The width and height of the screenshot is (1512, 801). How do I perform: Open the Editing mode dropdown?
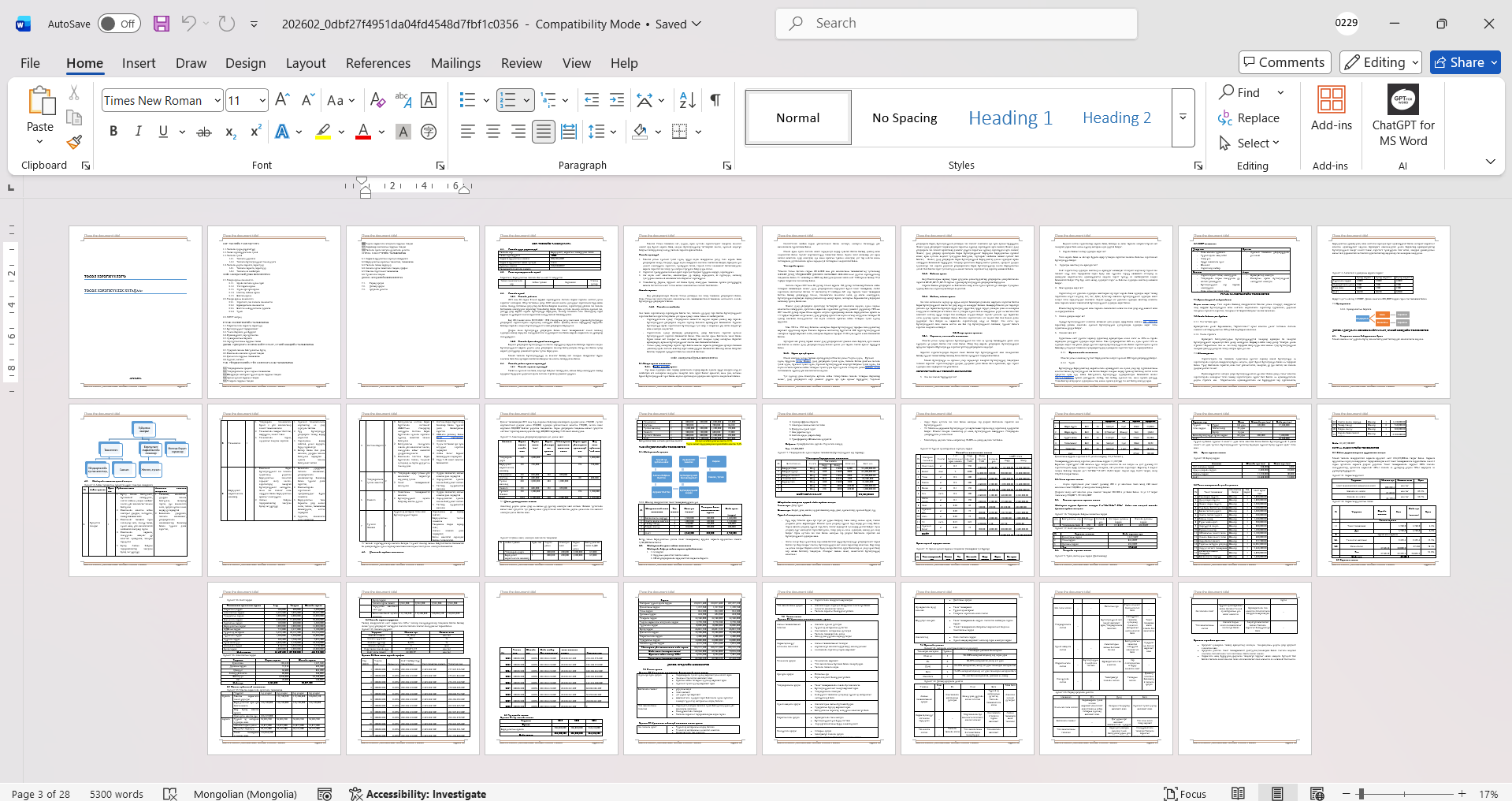point(1381,62)
